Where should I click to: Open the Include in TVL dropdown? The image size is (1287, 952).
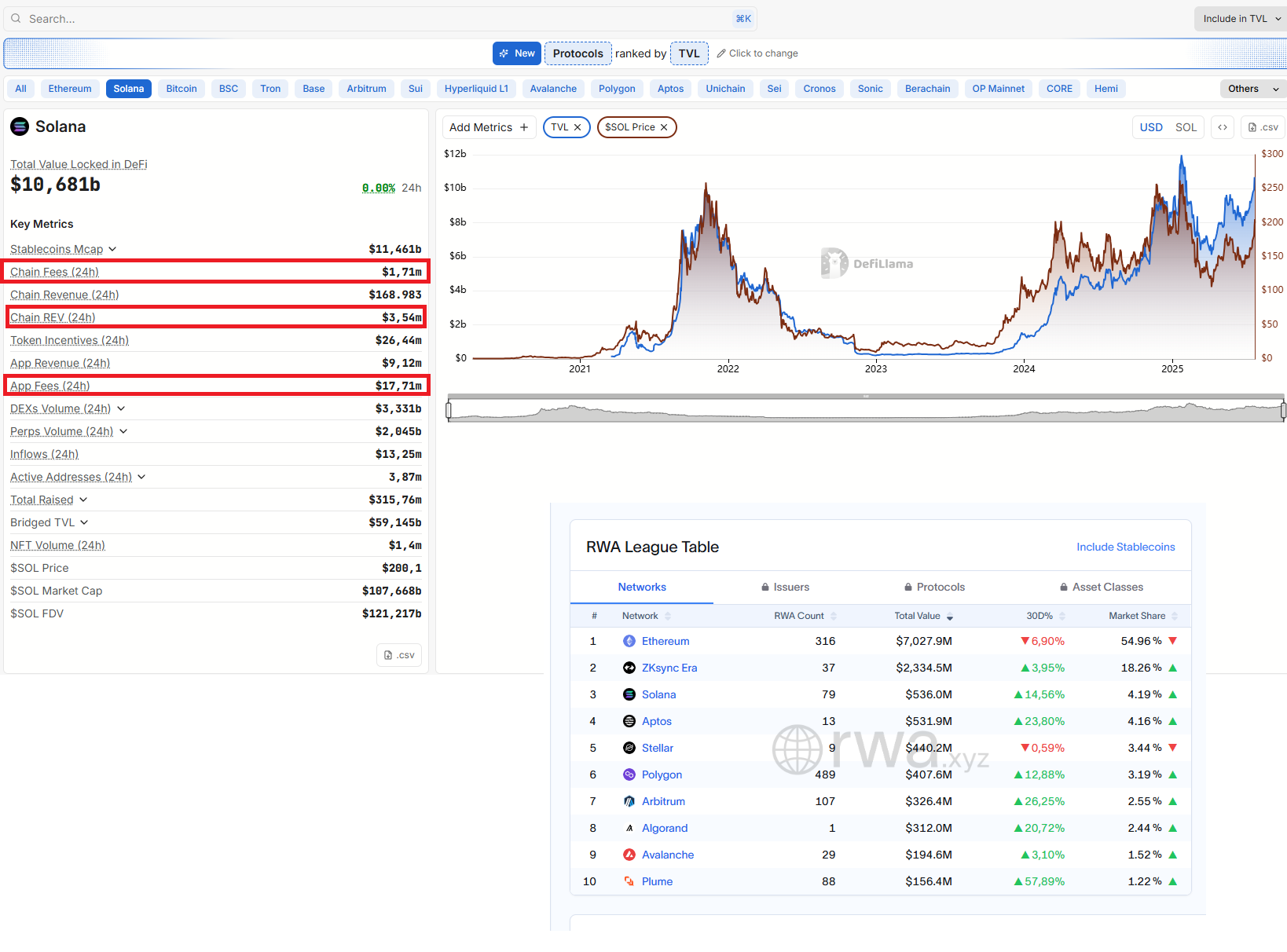click(x=1241, y=19)
